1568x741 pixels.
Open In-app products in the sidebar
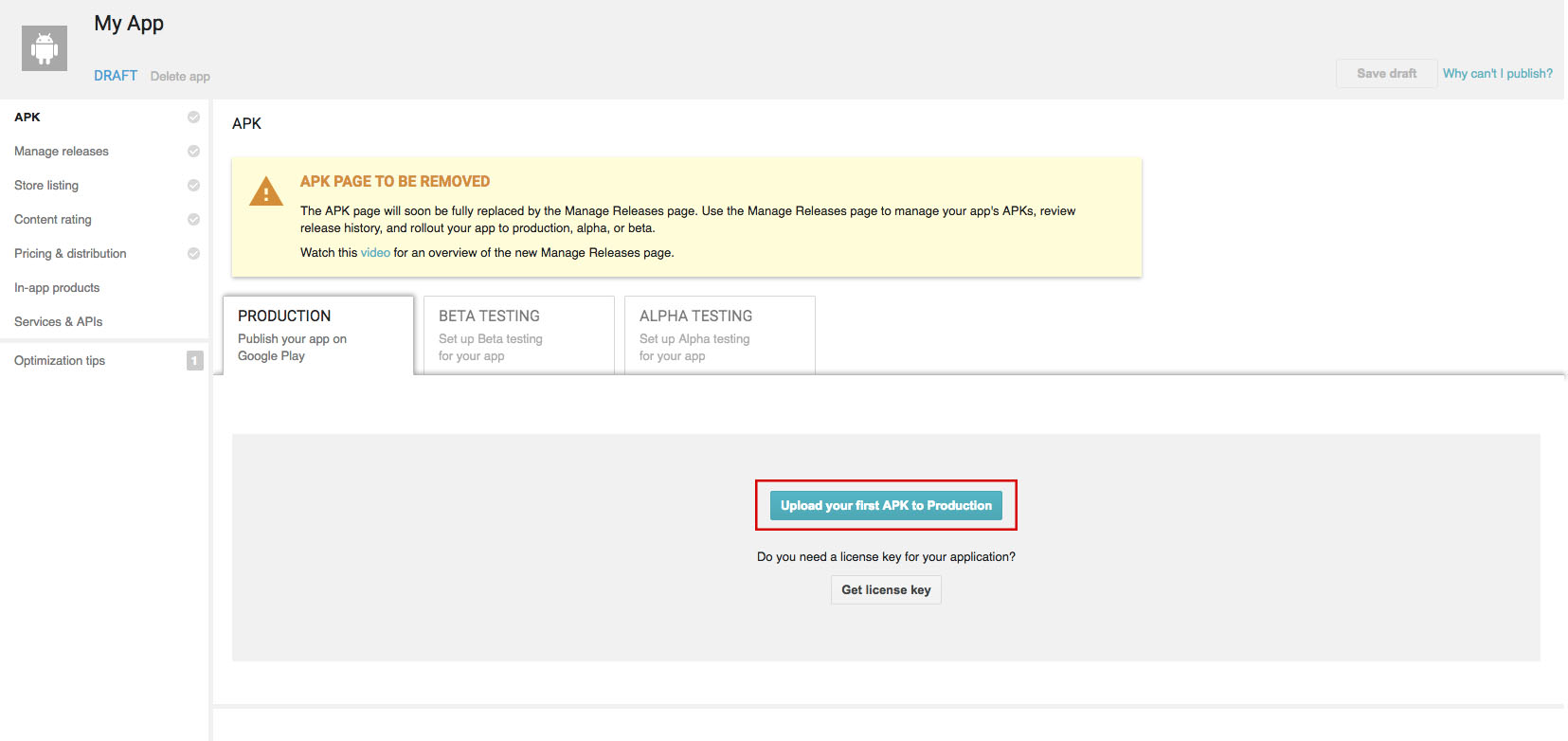click(57, 288)
